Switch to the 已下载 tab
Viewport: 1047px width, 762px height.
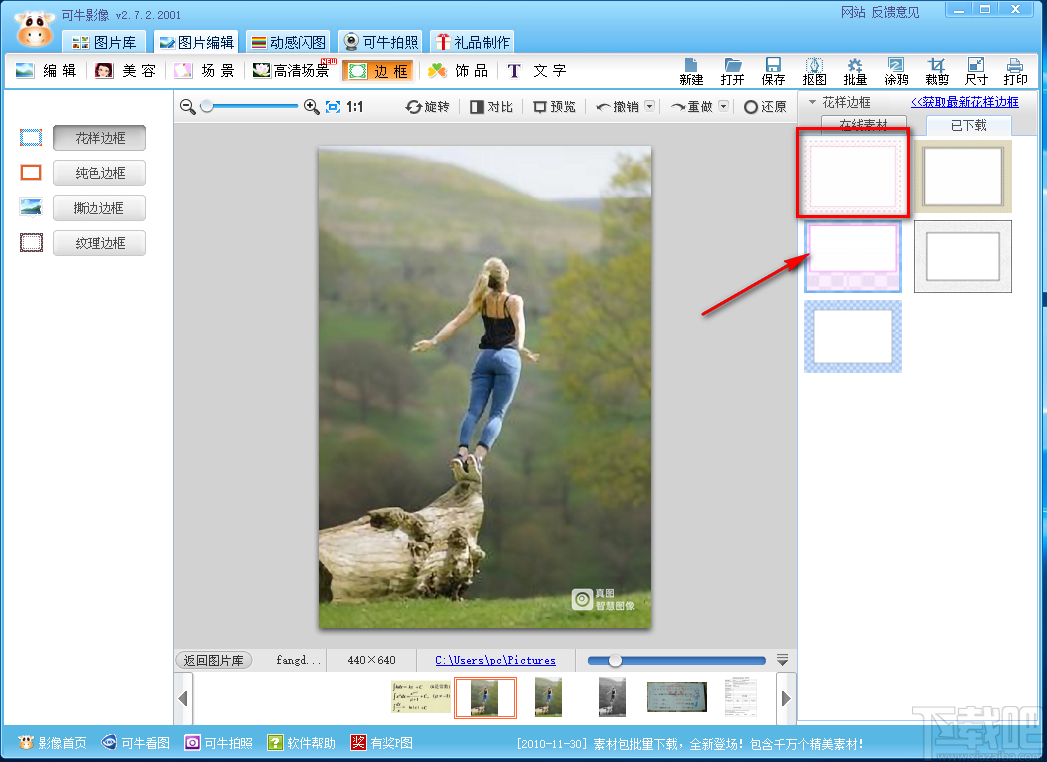(968, 125)
